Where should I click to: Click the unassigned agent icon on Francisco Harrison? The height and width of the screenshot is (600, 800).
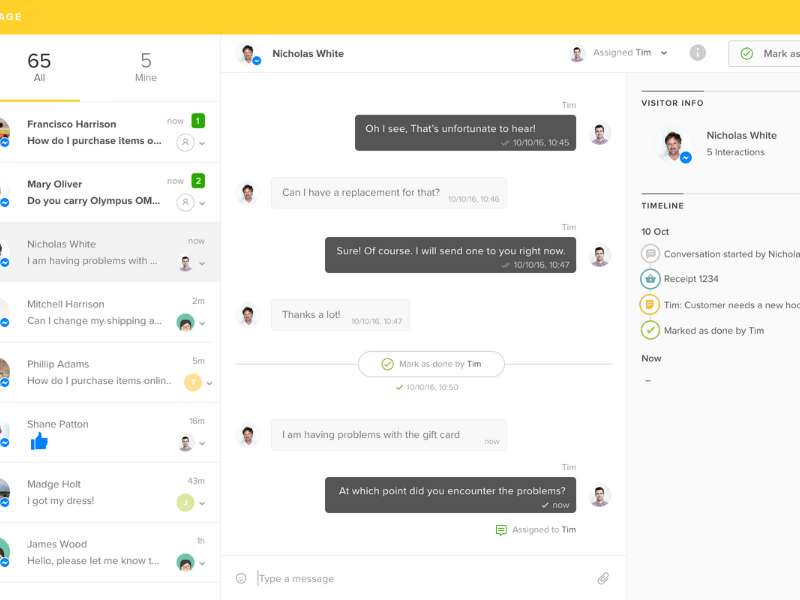[x=185, y=143]
